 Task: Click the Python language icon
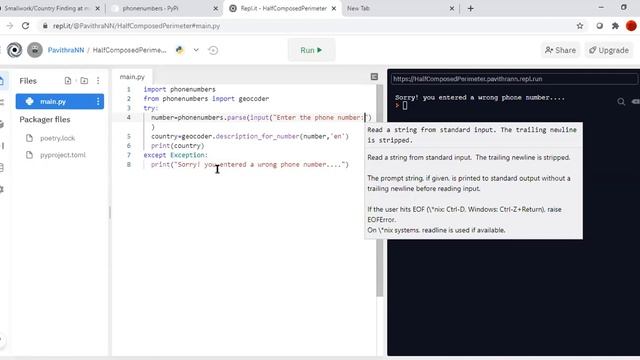pos(180,50)
